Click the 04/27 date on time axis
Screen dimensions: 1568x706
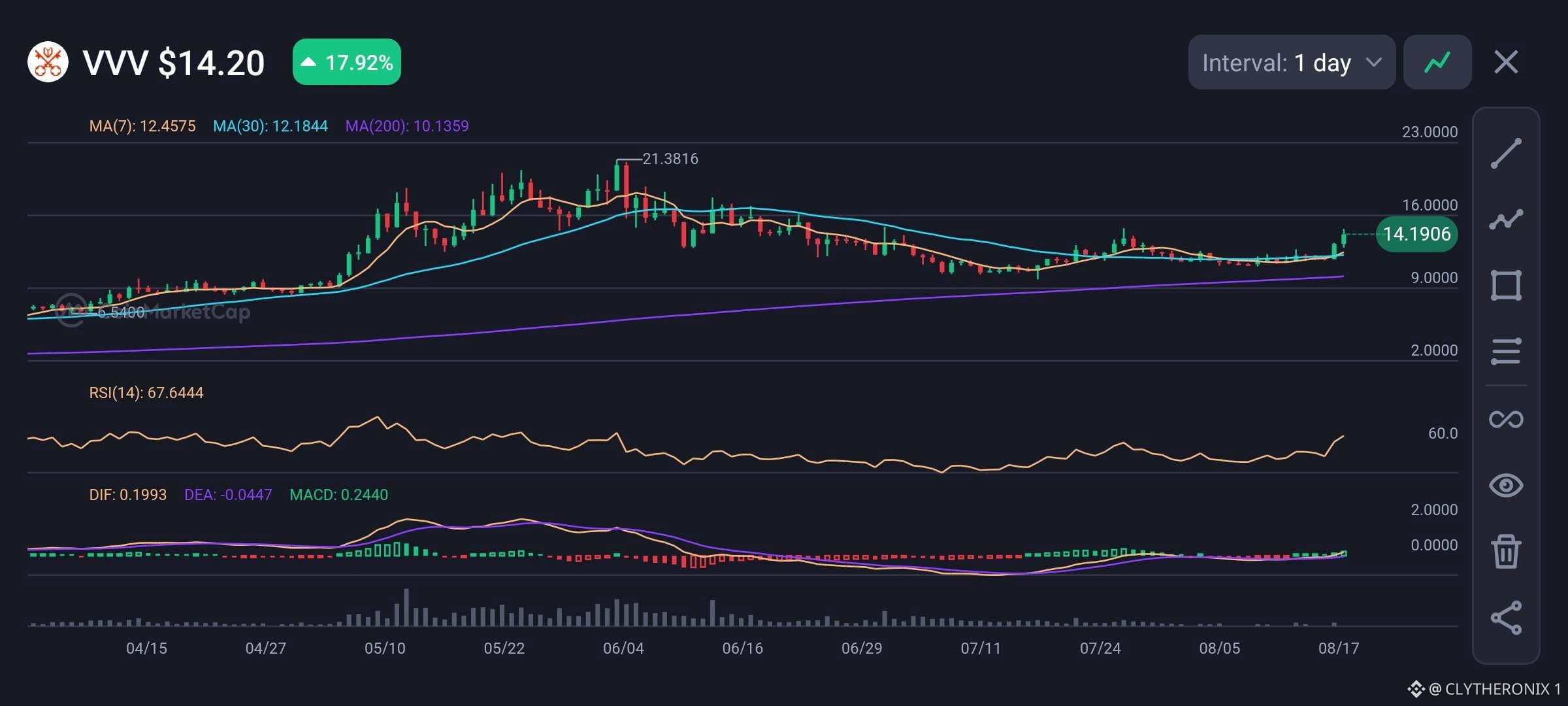pyautogui.click(x=266, y=648)
